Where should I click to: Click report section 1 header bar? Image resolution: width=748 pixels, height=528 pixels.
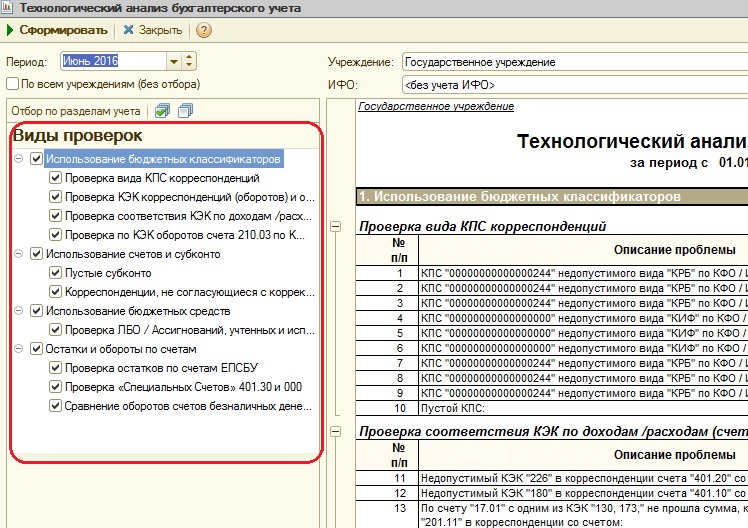coord(552,197)
